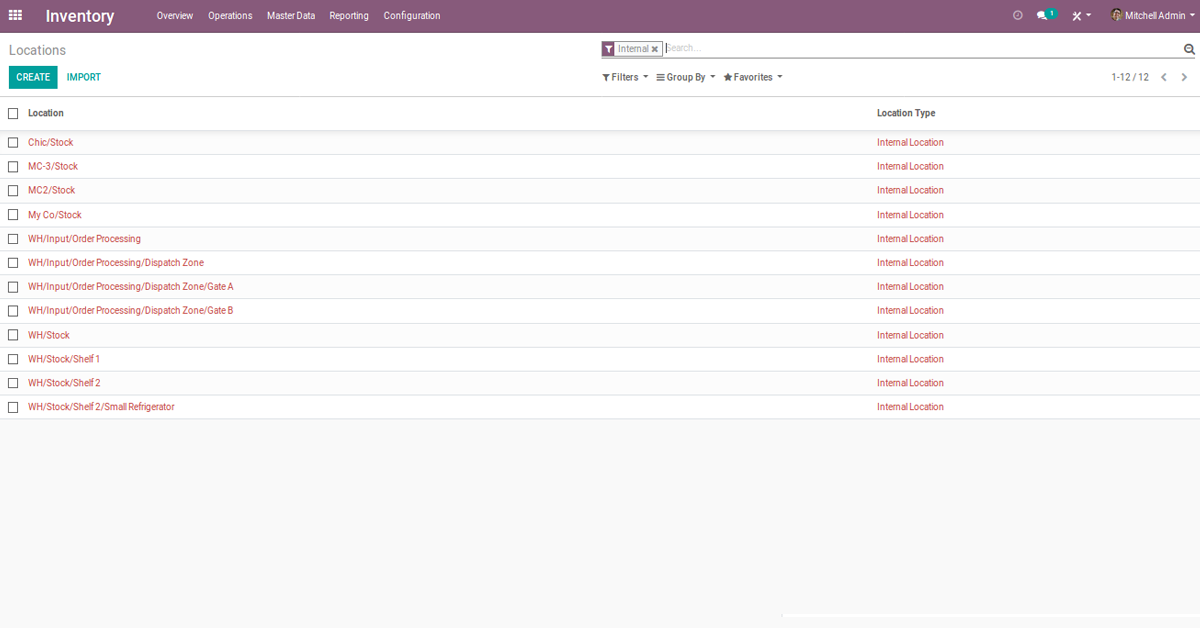Click the Inventory app title

(x=80, y=16)
